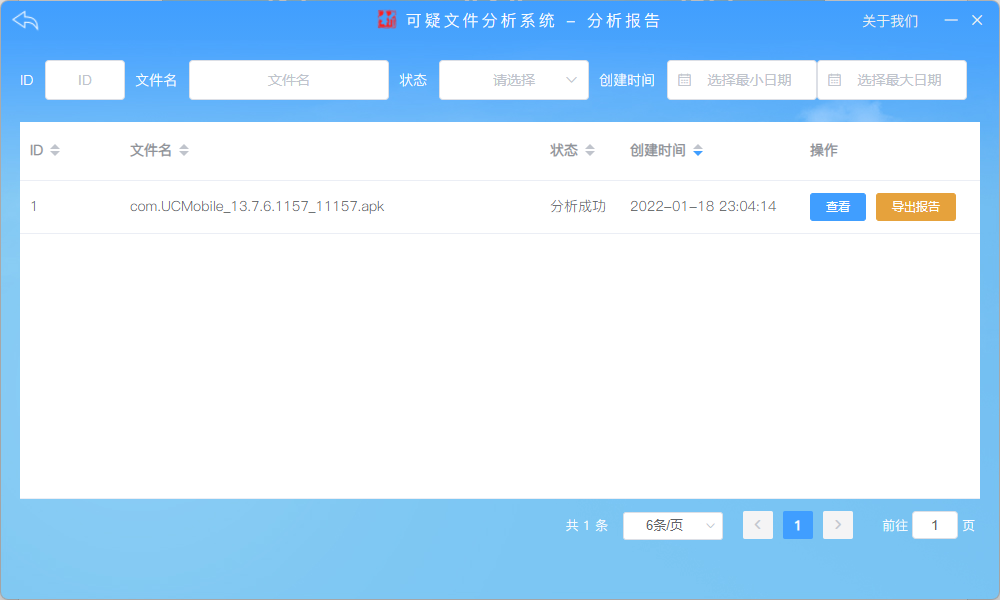The width and height of the screenshot is (1000, 600).
Task: Click calendar icon in 选择最大日期 field
Action: click(835, 80)
